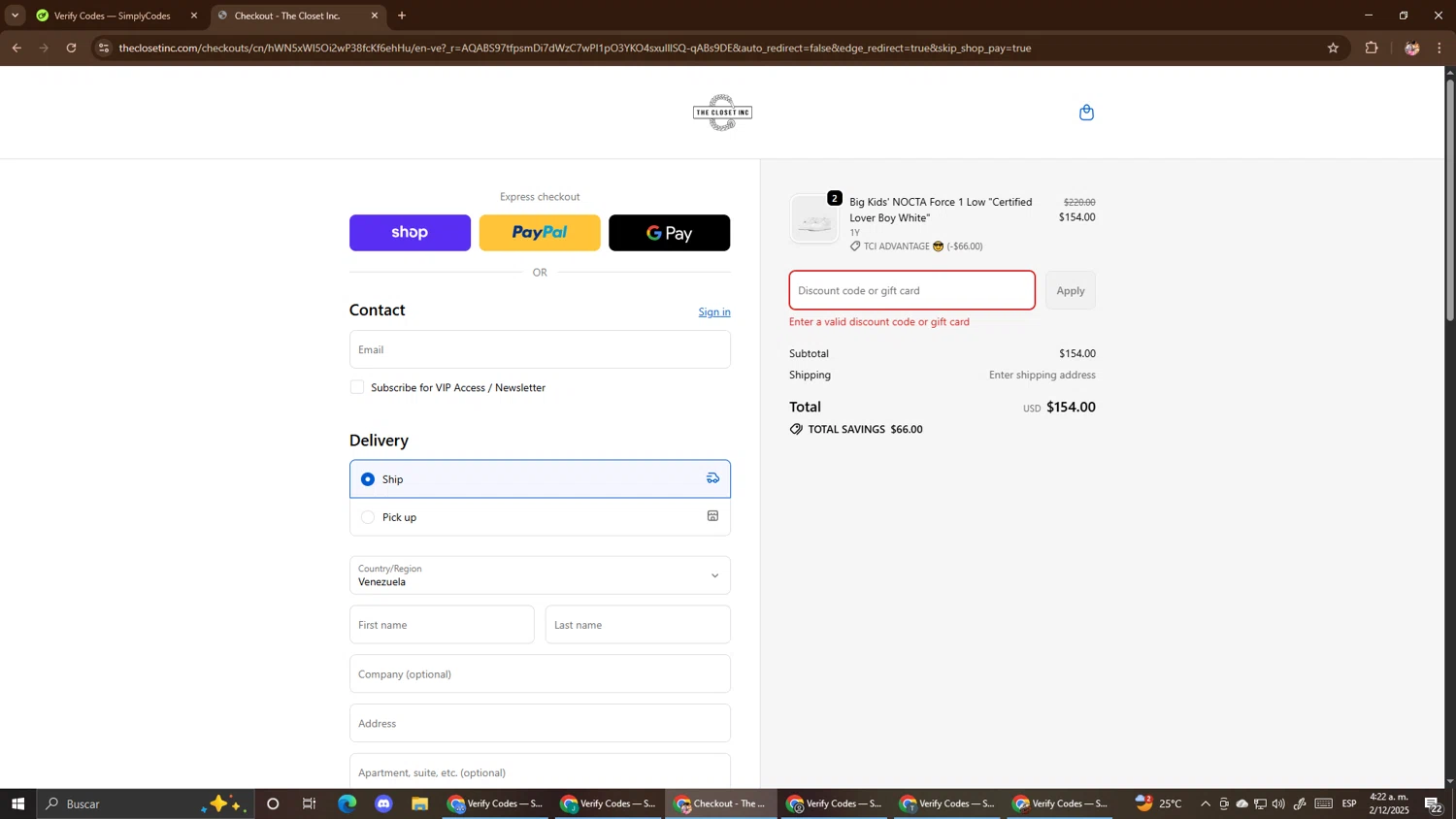Open Task View on taskbar

[x=310, y=803]
